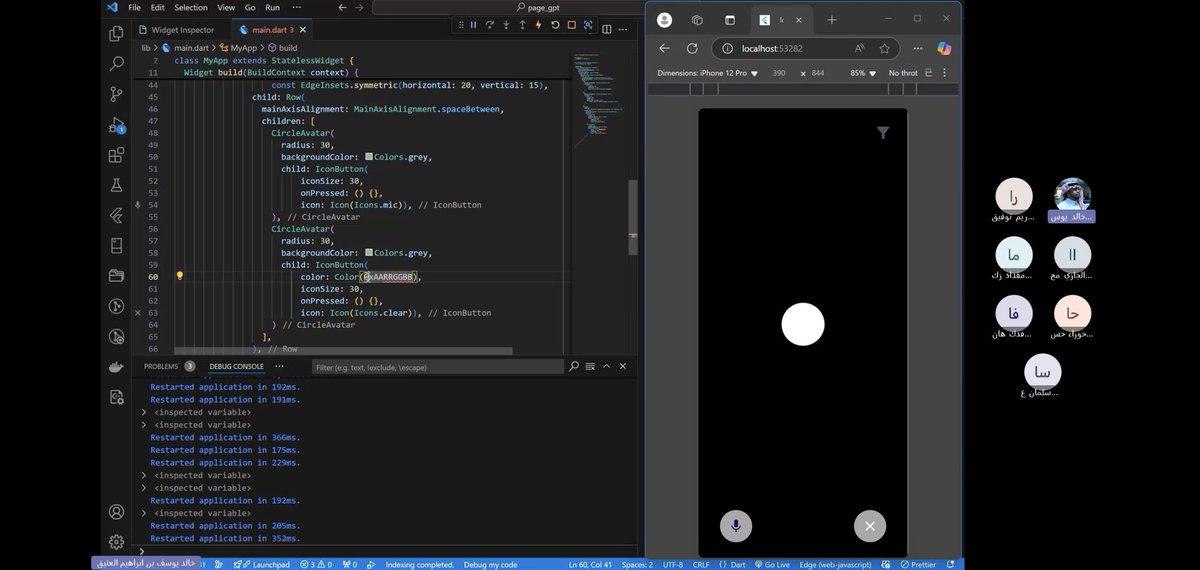Open the Testing flask view
This screenshot has height=570, width=1200.
tap(117, 186)
